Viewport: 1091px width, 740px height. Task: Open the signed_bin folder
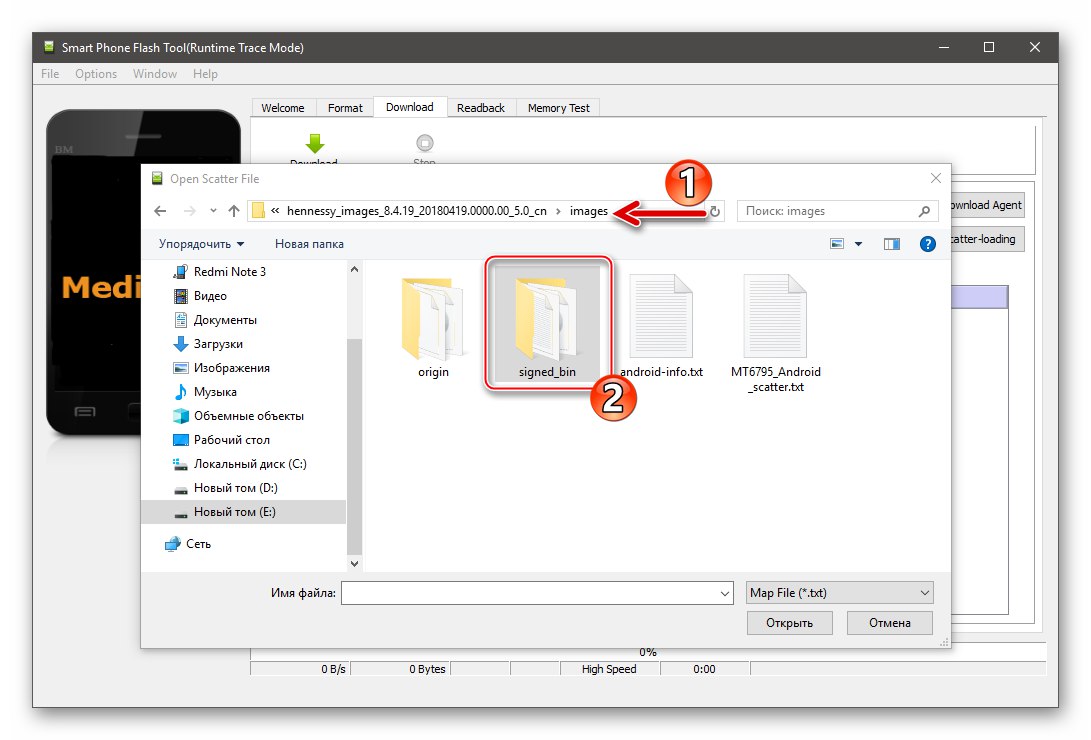click(x=547, y=325)
